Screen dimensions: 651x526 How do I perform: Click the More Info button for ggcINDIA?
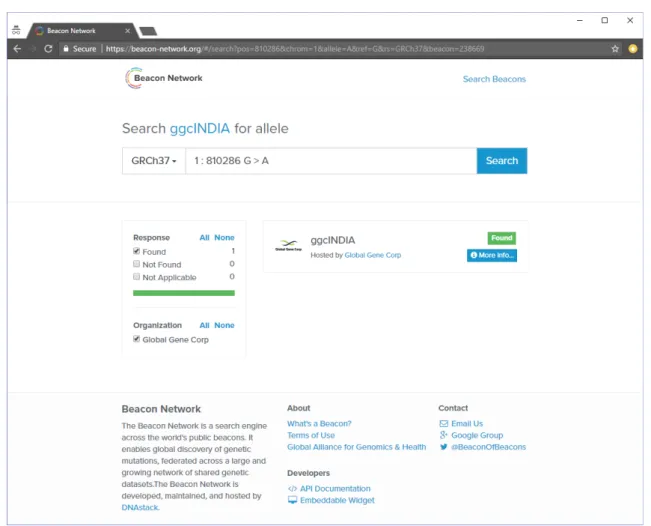coord(492,255)
